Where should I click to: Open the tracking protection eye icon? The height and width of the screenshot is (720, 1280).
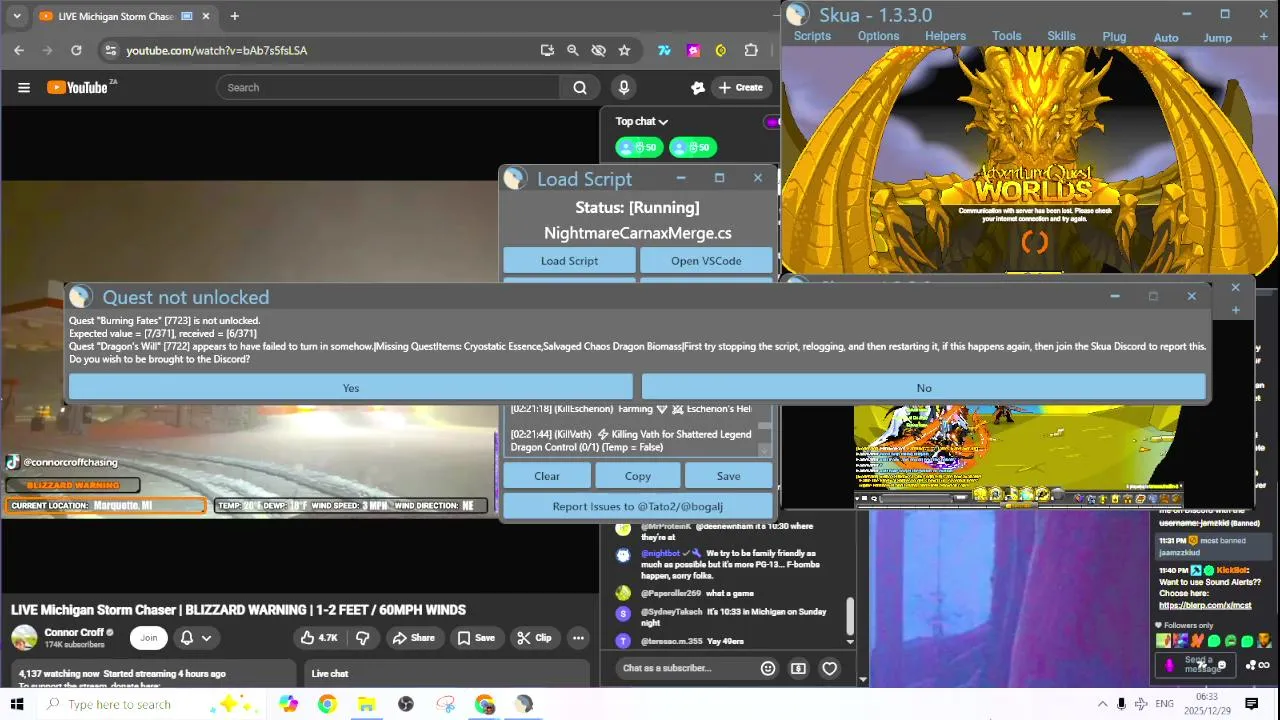point(598,50)
